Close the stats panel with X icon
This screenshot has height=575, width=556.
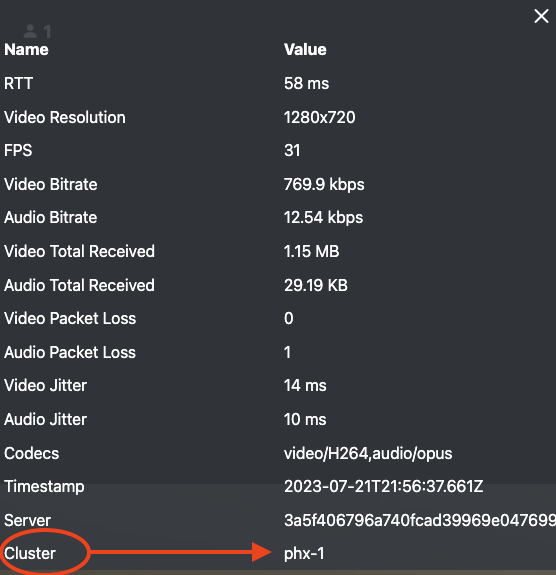tap(541, 16)
